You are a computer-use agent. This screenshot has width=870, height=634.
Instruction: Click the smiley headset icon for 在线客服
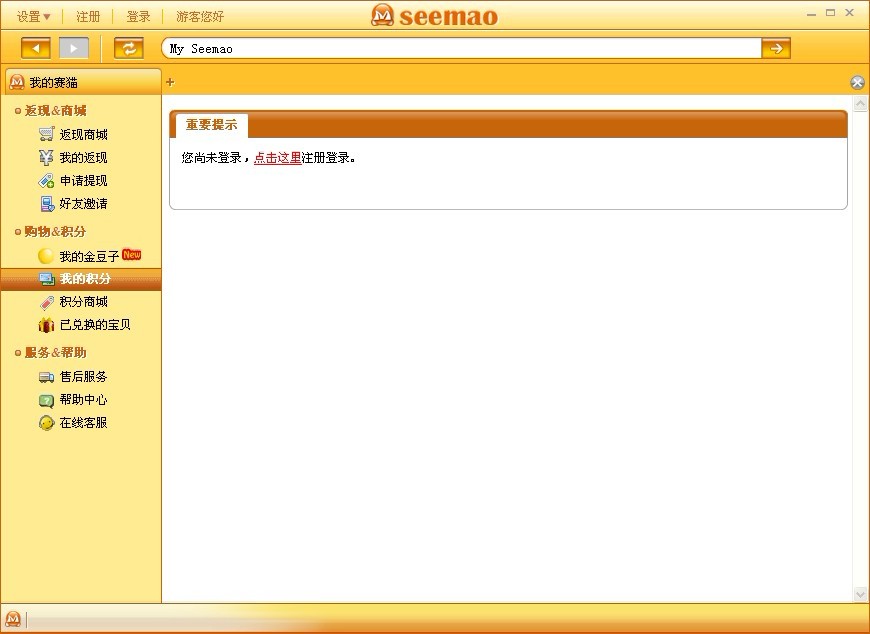tap(47, 423)
